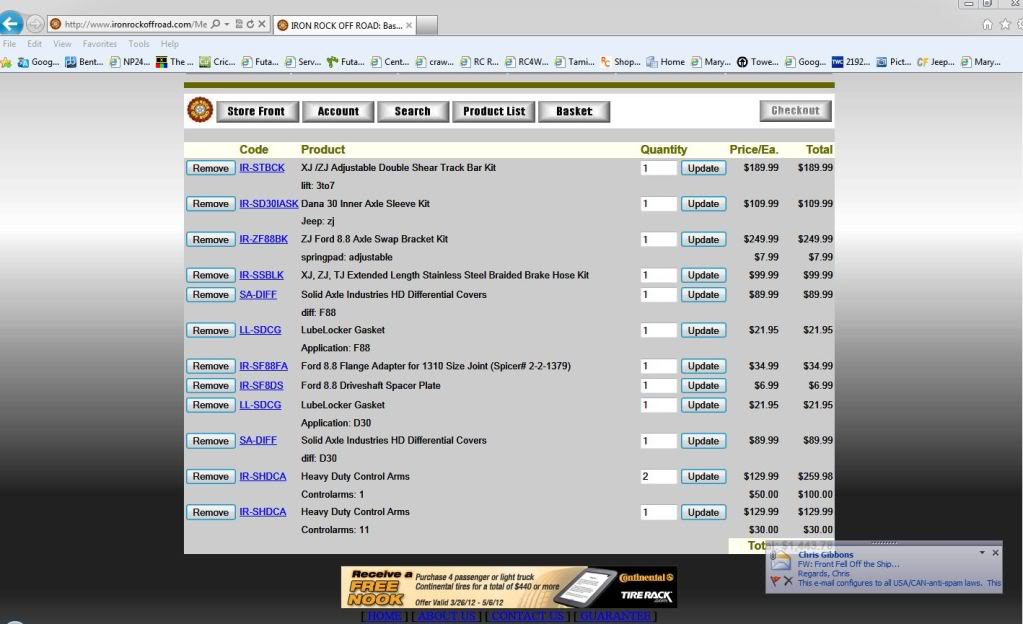Open the NP24... bookmark

(x=130, y=62)
